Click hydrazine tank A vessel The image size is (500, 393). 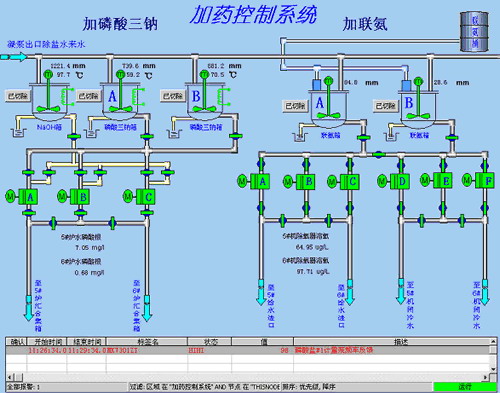coord(328,110)
